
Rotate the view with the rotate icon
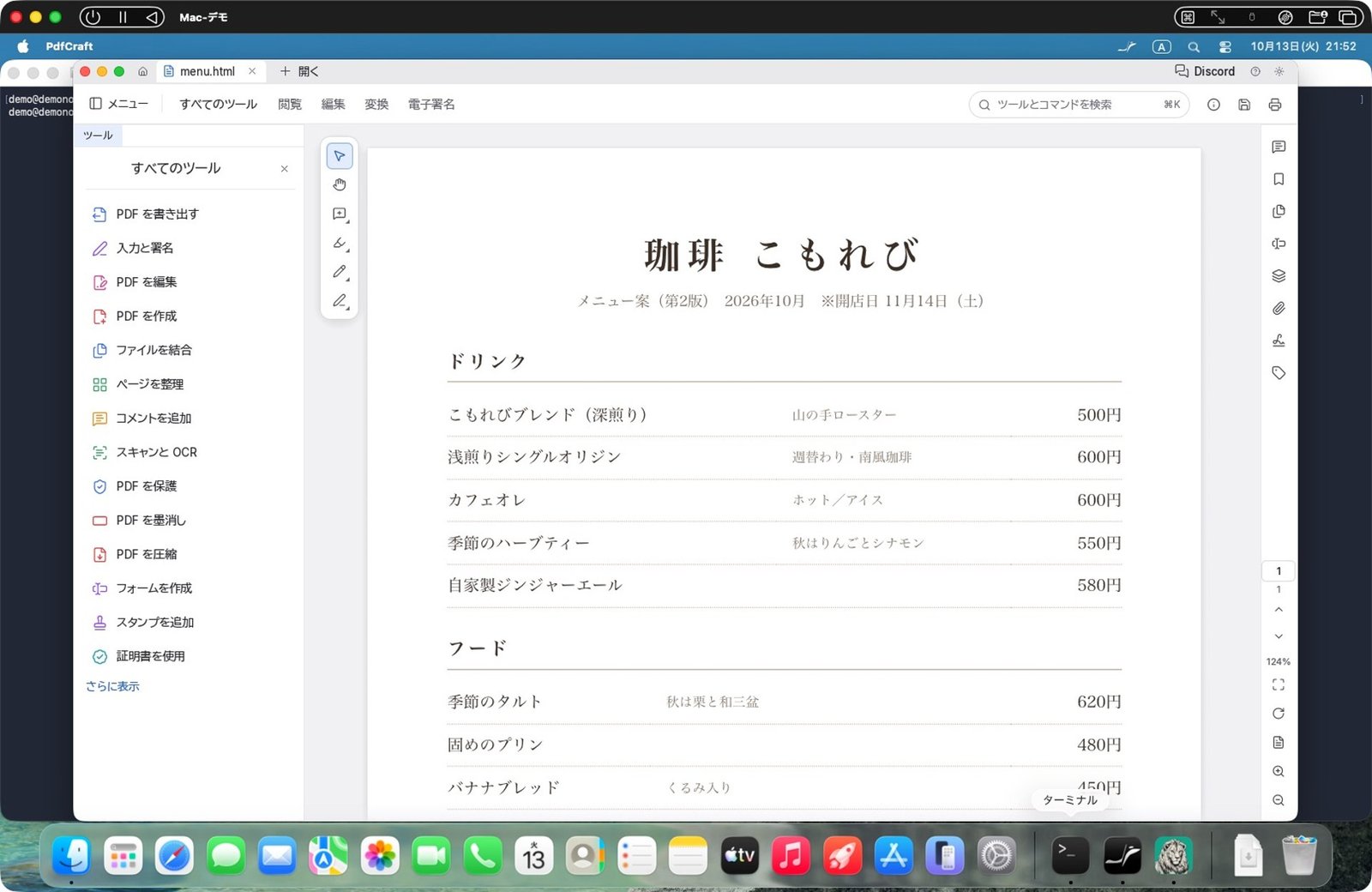[1279, 714]
